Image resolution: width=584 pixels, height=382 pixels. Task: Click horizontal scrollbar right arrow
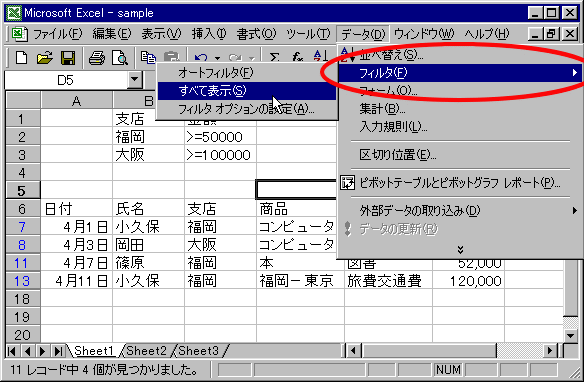[550, 351]
